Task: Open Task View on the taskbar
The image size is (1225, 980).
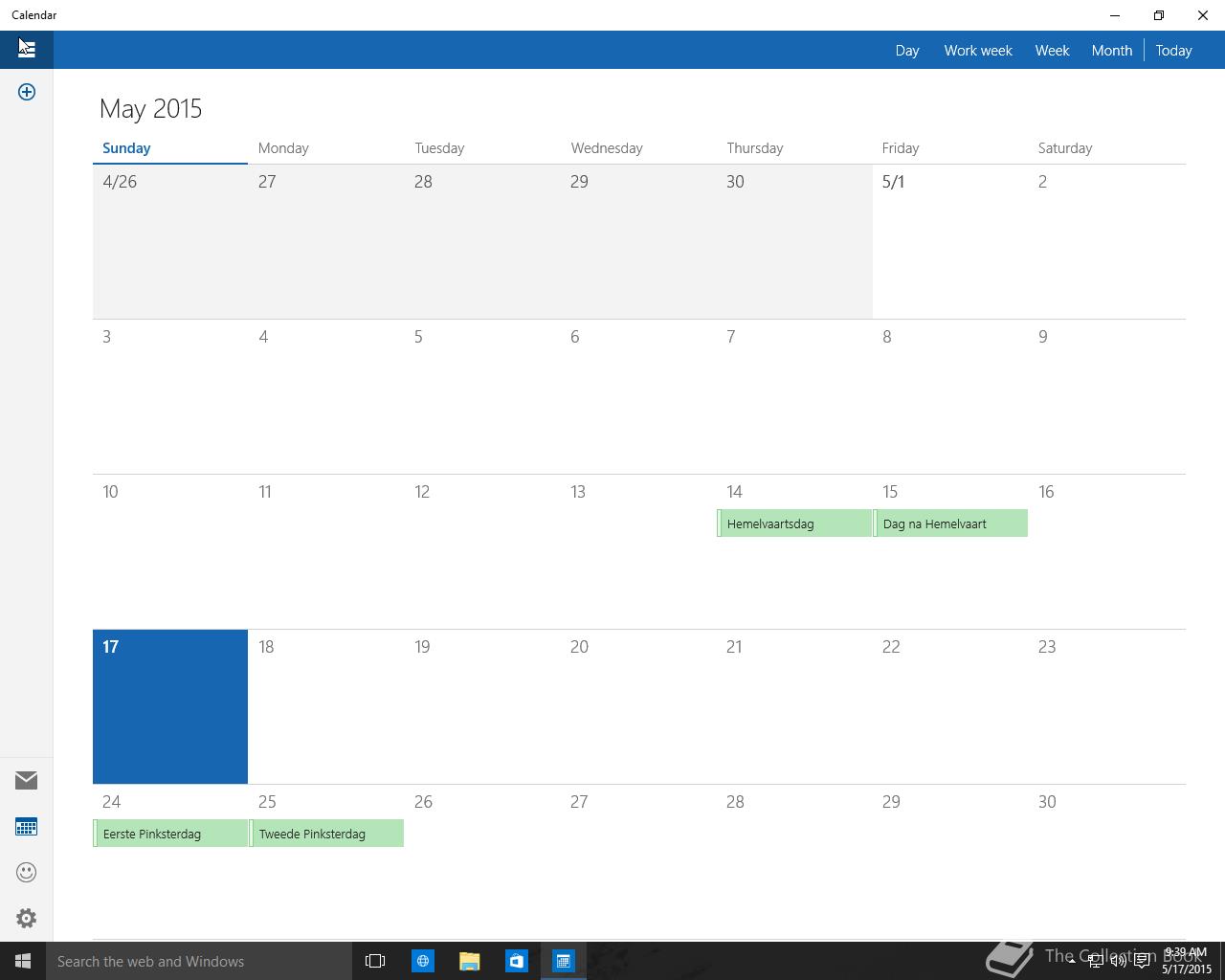Action: pyautogui.click(x=375, y=961)
